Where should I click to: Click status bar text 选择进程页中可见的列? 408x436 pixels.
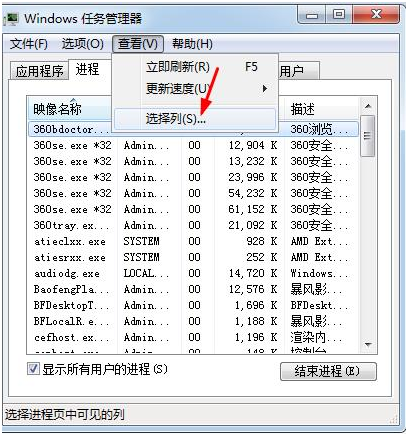point(65,415)
